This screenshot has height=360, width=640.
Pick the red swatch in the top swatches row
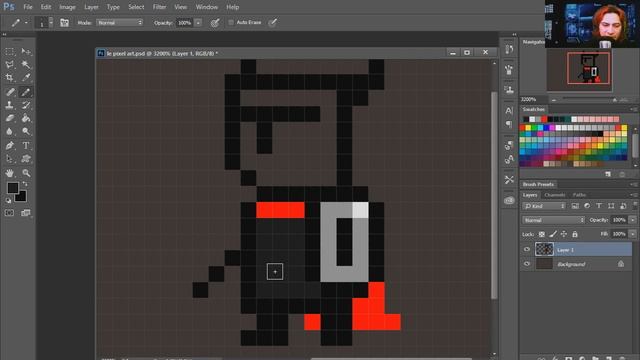tap(544, 119)
